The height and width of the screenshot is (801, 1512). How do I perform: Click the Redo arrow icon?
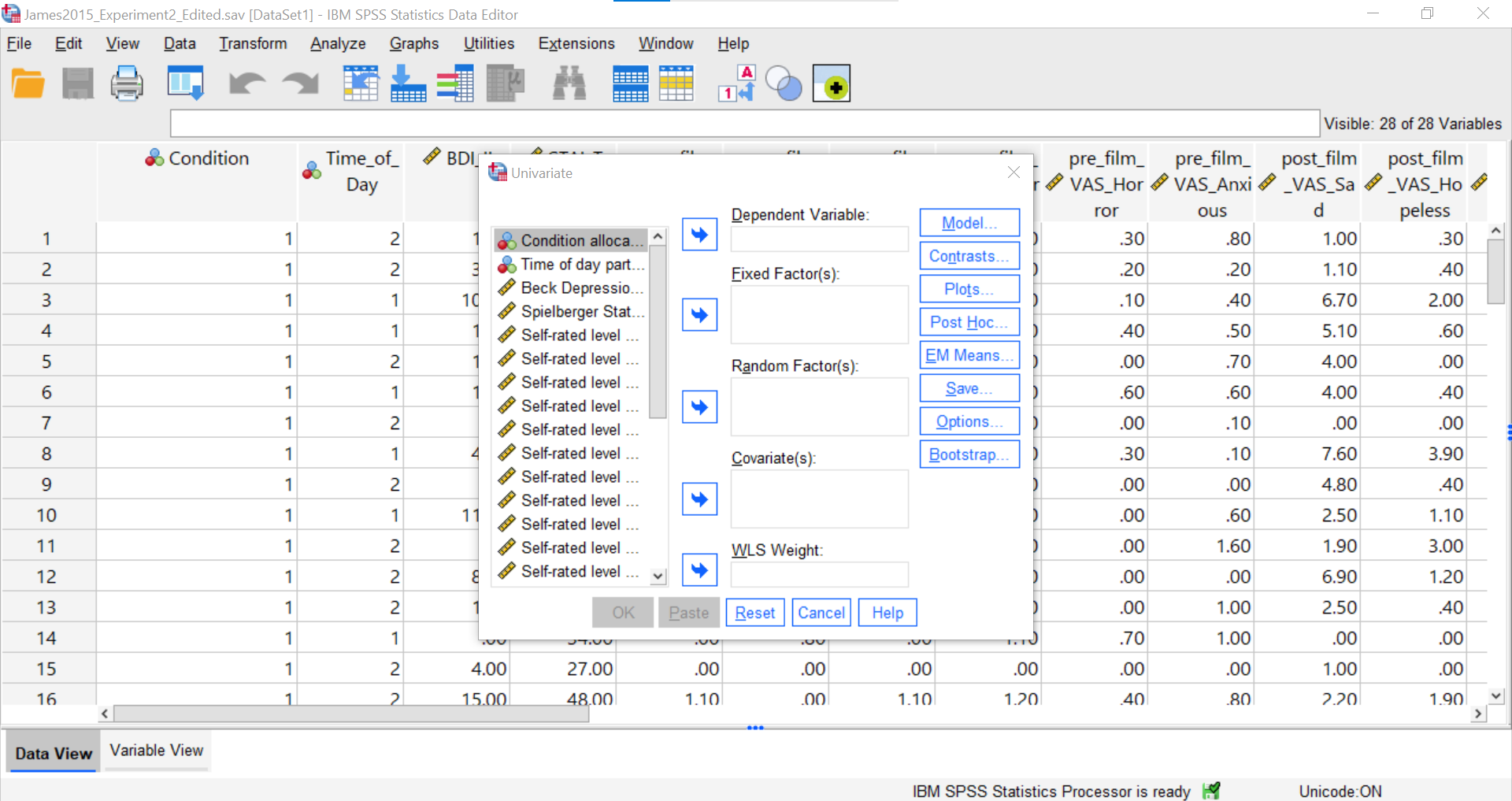(x=301, y=83)
